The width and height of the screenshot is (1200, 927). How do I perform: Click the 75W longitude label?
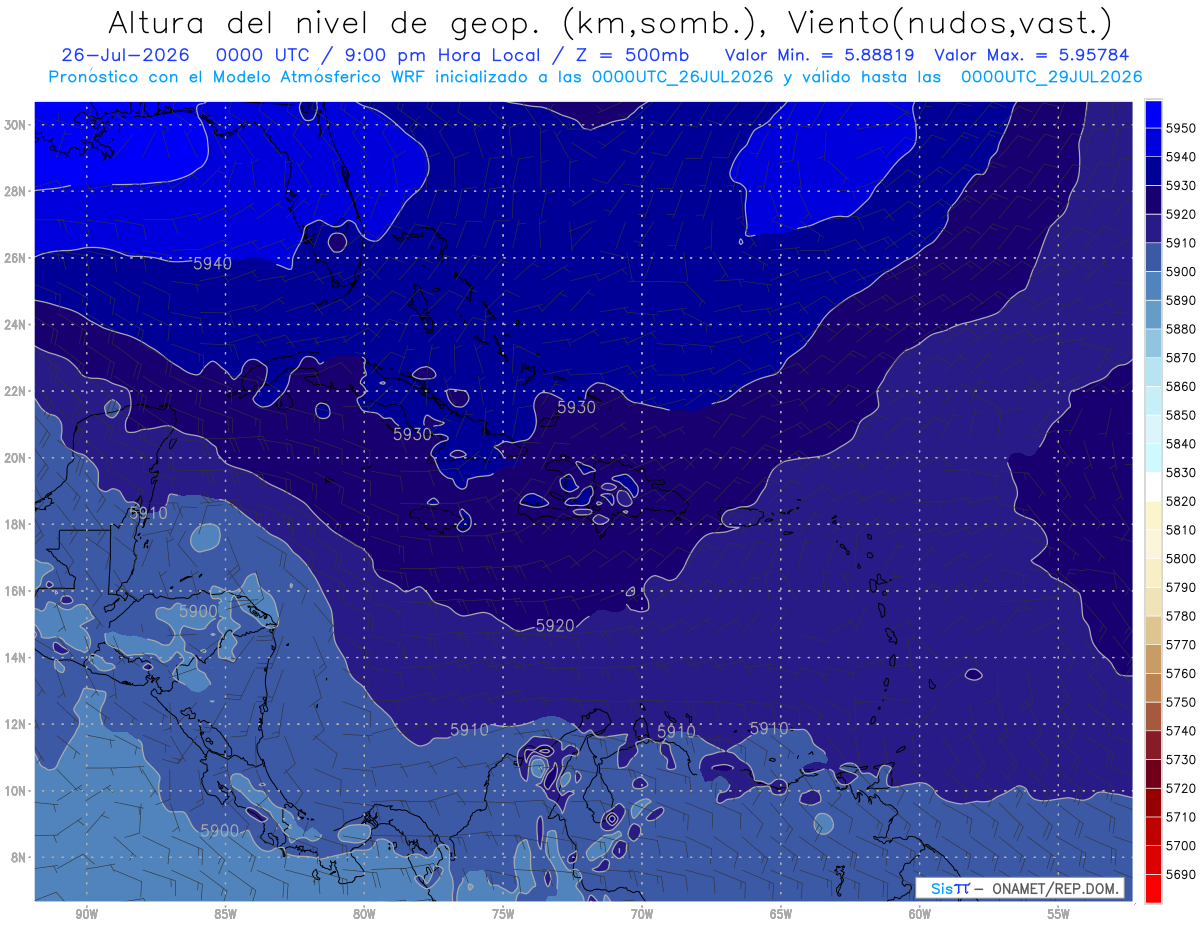(x=503, y=914)
